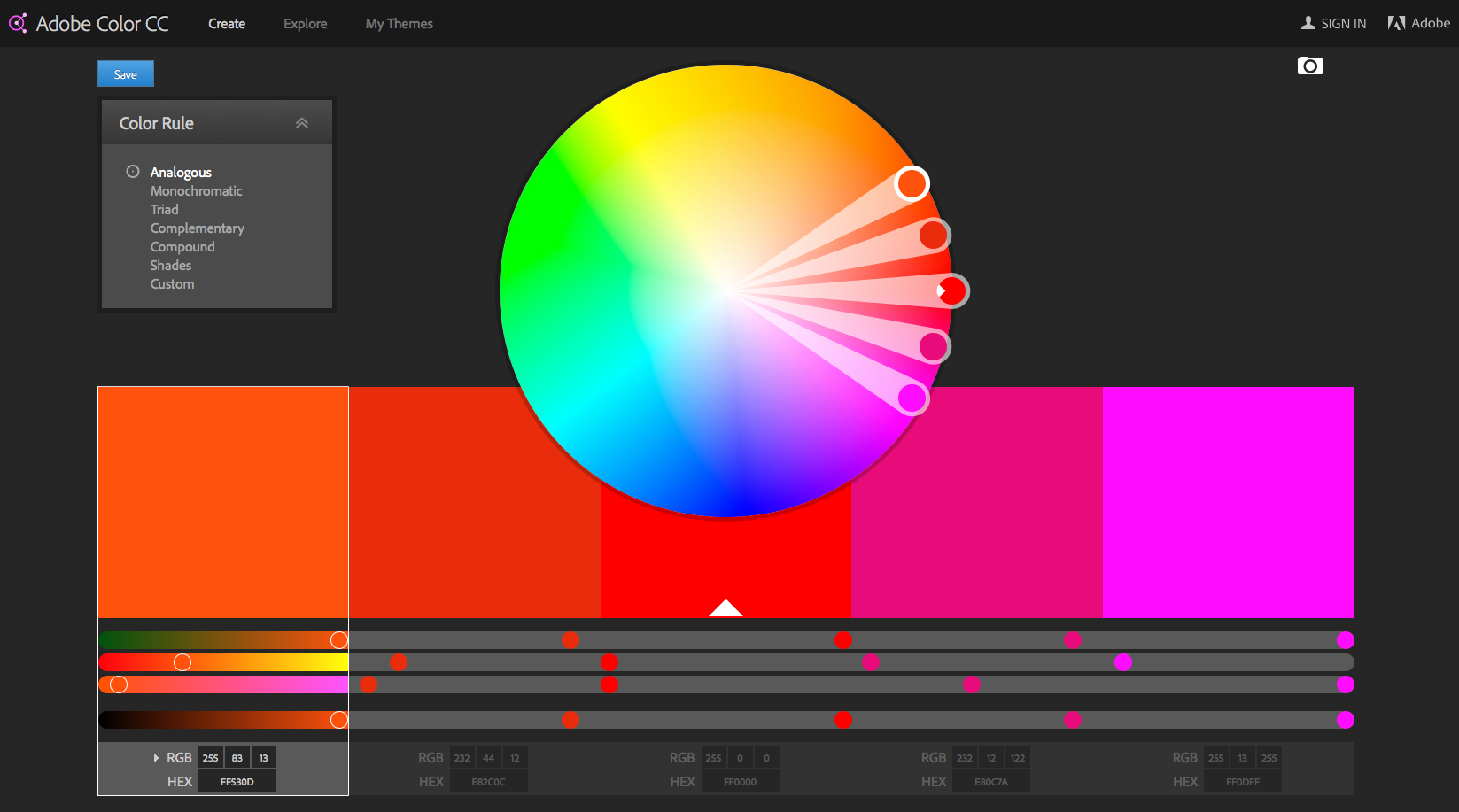Select the topmost orange marker on the color wheel

coord(912,183)
